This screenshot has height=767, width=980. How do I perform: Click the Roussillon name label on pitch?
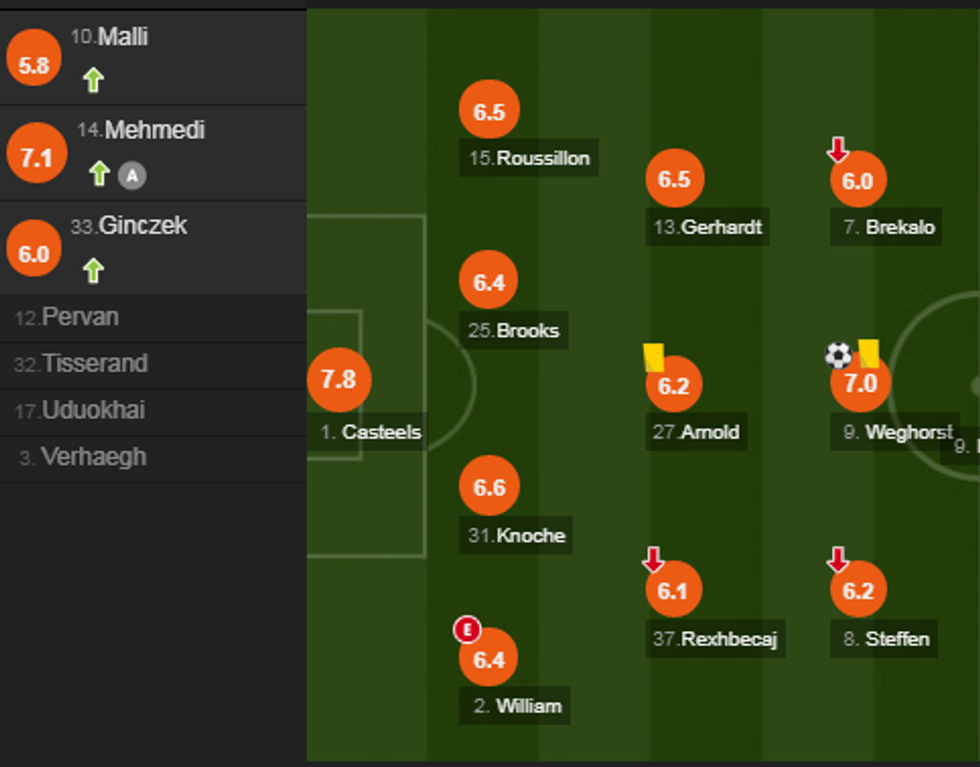[530, 158]
